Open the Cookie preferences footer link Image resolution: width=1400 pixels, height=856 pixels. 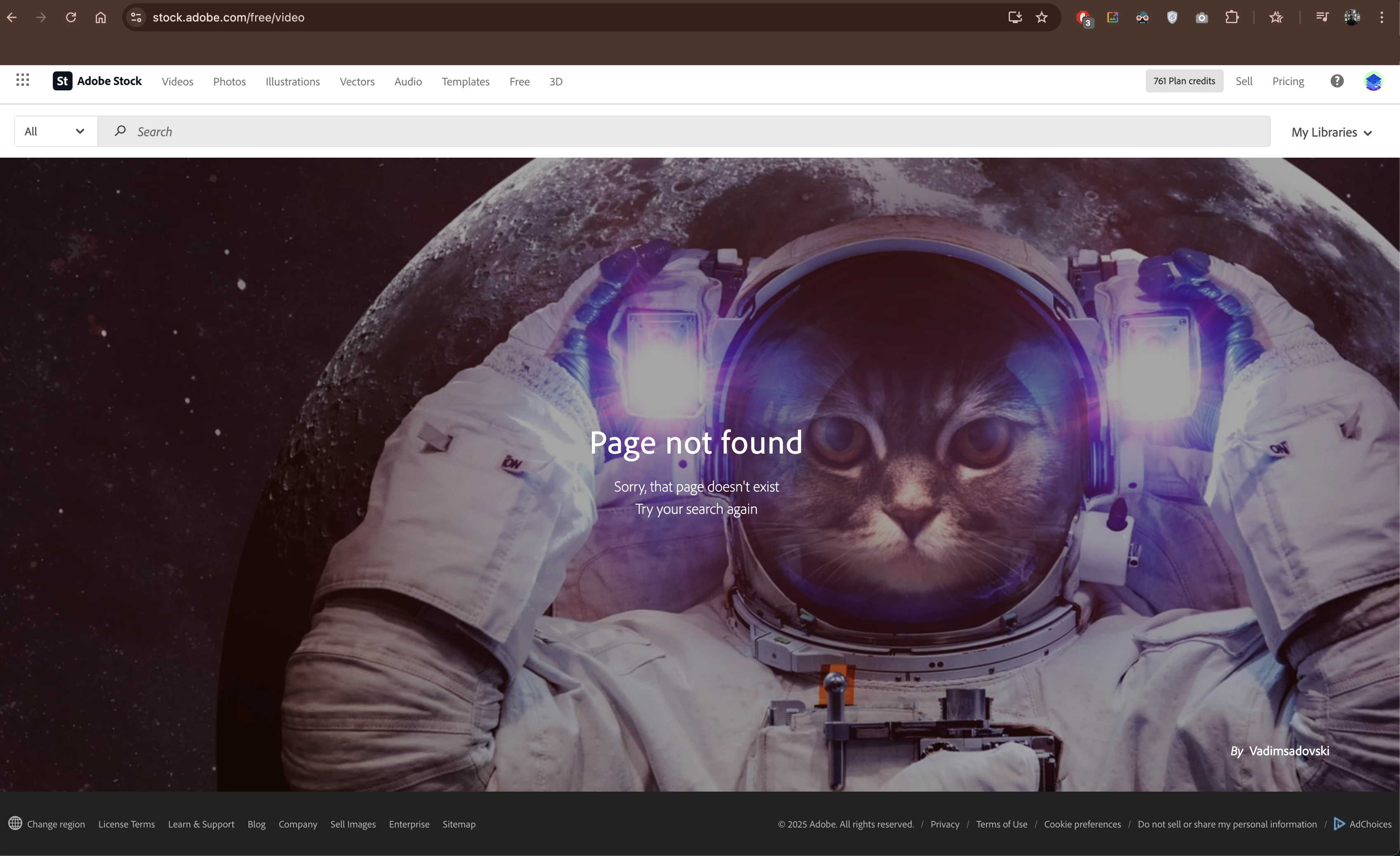(x=1082, y=824)
